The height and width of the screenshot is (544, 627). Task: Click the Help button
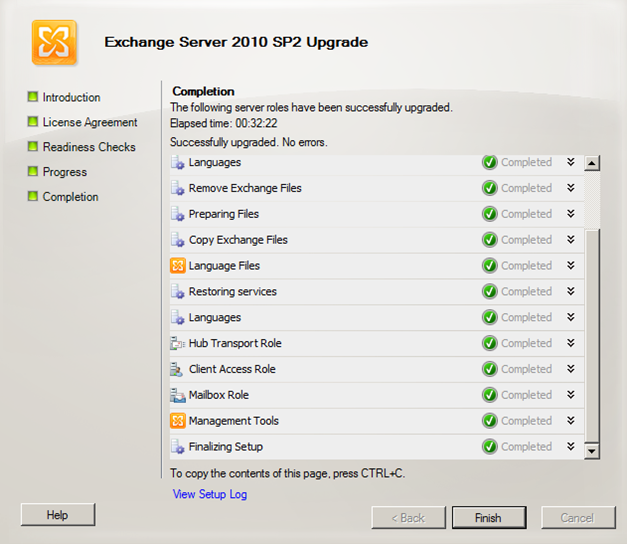click(x=58, y=515)
